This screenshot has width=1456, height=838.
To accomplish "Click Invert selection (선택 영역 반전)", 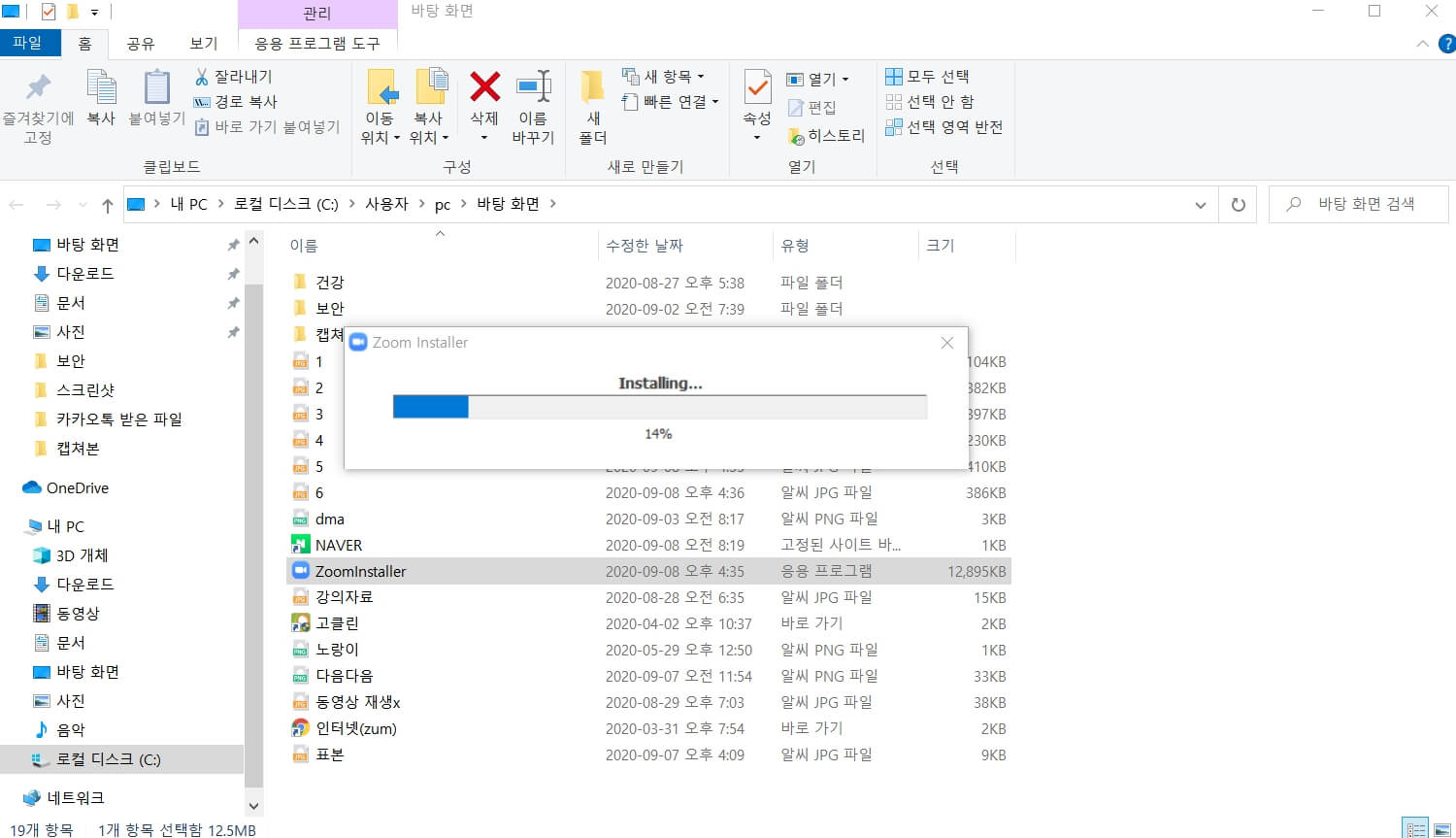I will pos(943,127).
